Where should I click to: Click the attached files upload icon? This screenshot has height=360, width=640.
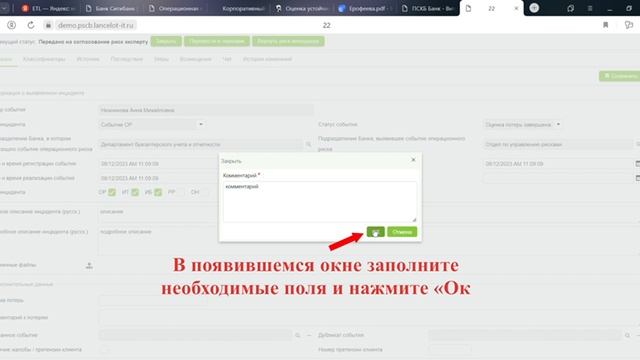coord(89,266)
